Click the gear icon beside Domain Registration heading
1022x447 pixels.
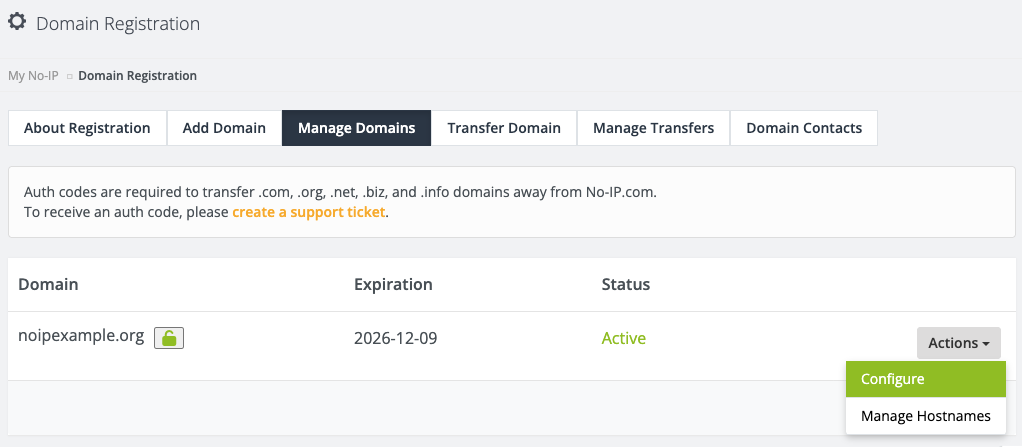pyautogui.click(x=17, y=22)
